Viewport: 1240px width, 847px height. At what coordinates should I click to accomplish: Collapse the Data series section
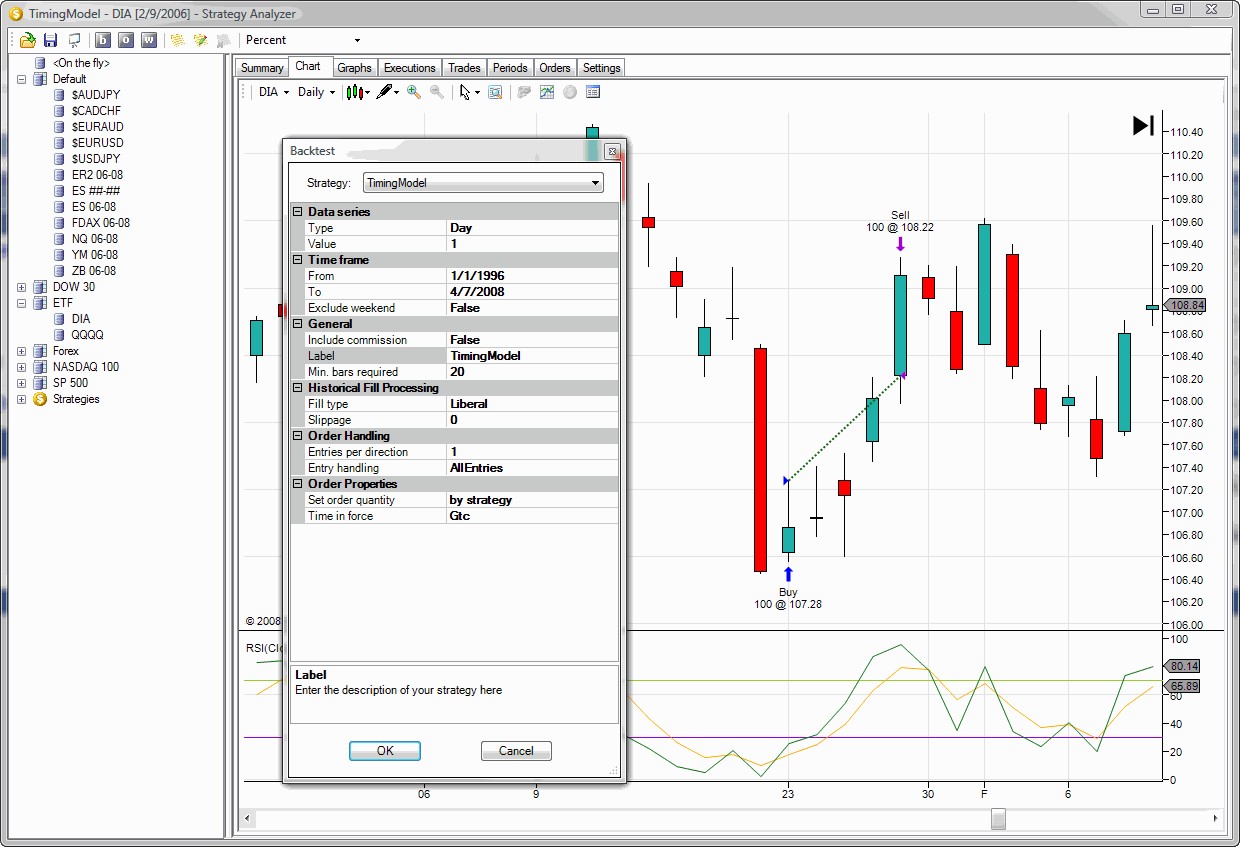click(297, 211)
